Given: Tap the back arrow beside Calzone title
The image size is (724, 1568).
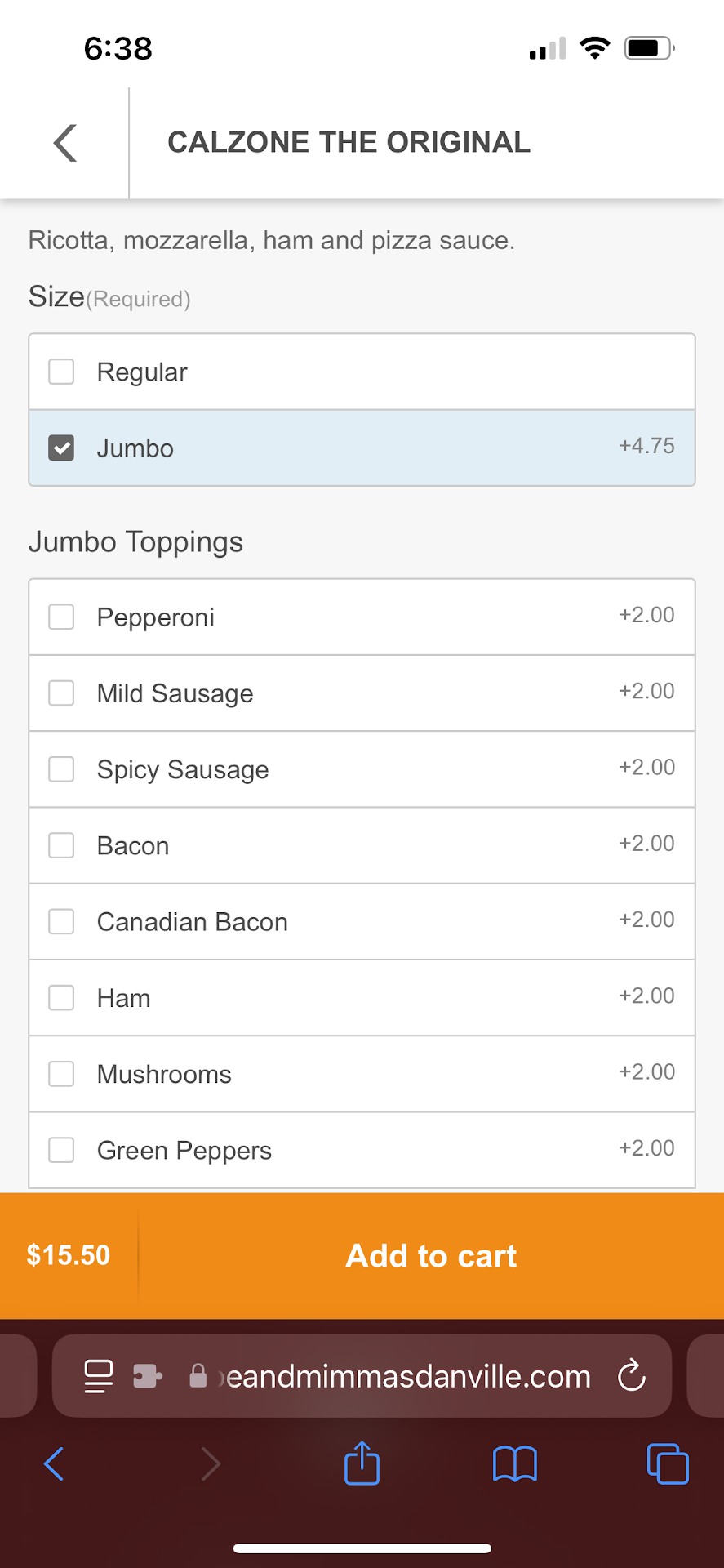Looking at the screenshot, I should (65, 144).
